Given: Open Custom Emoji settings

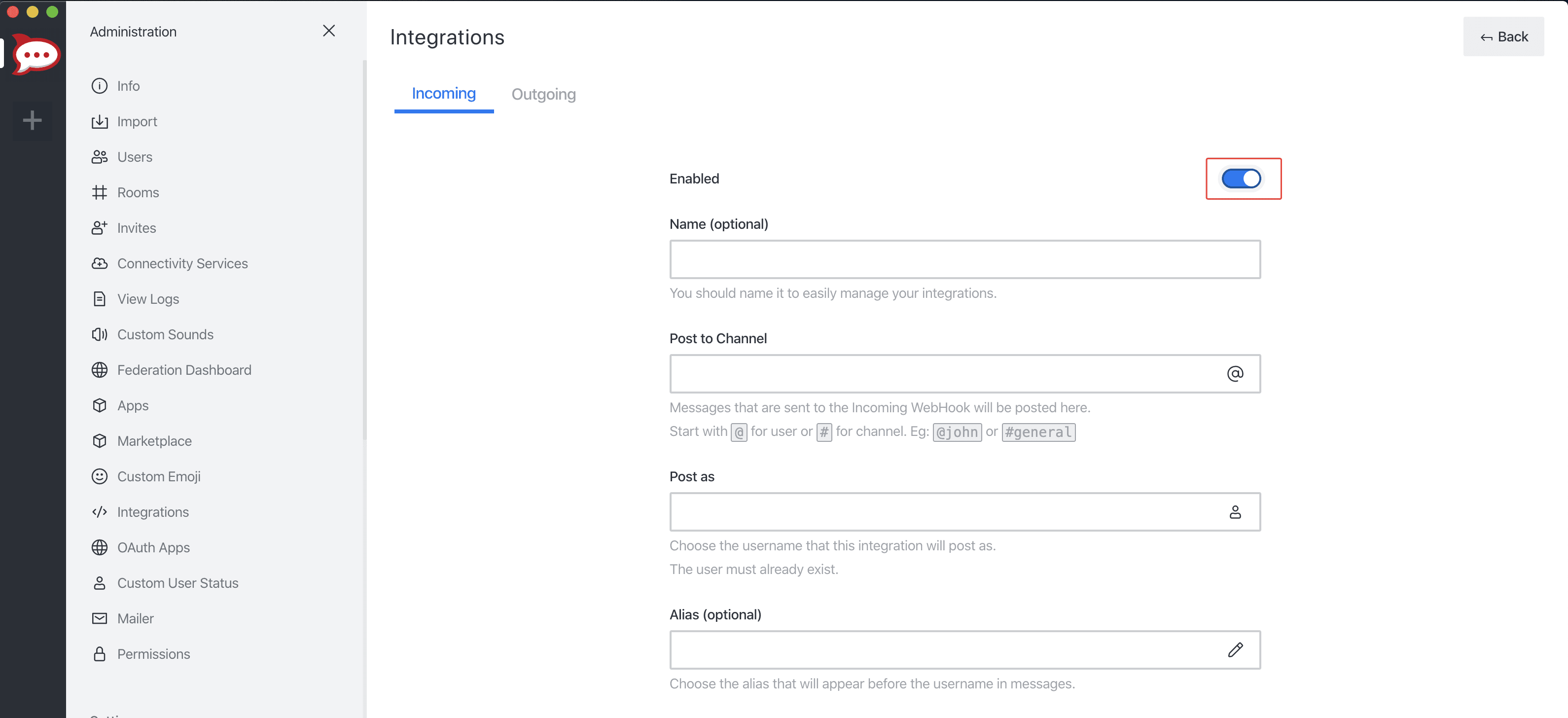Looking at the screenshot, I should 159,476.
